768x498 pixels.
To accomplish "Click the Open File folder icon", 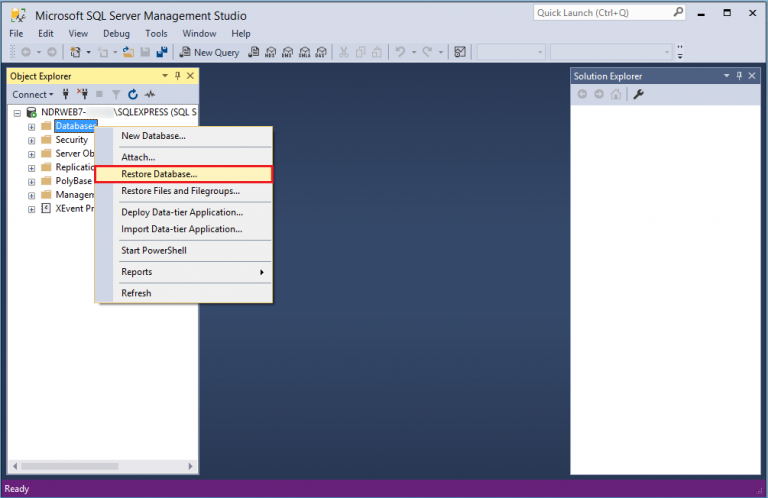I will (x=129, y=52).
